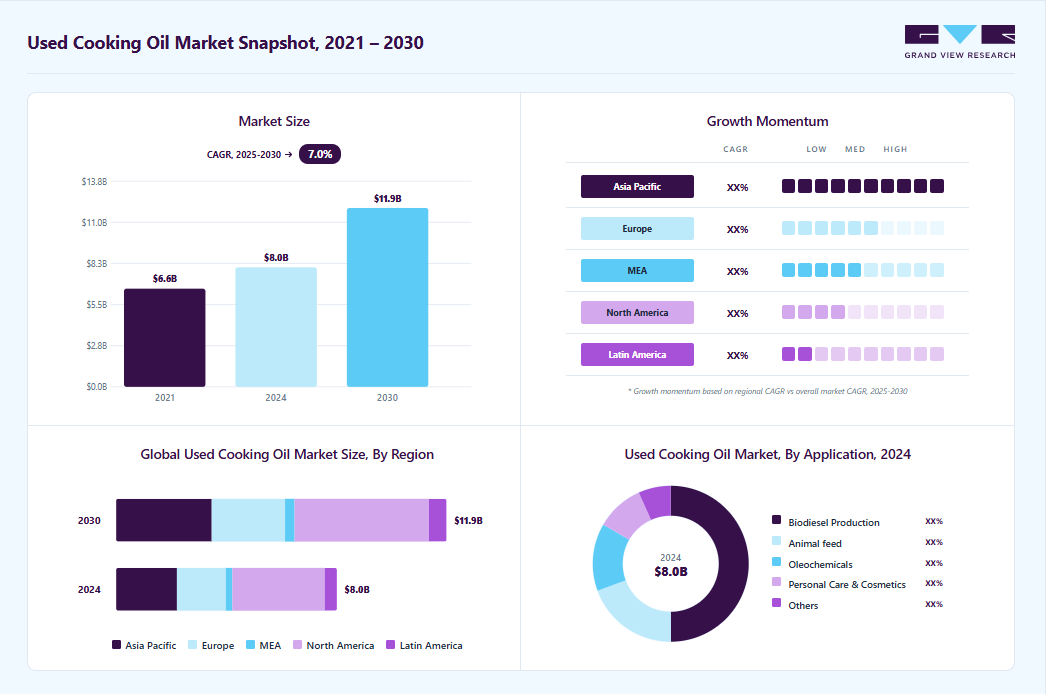Click the MEA legend swatch
The image size is (1046, 694).
[250, 645]
